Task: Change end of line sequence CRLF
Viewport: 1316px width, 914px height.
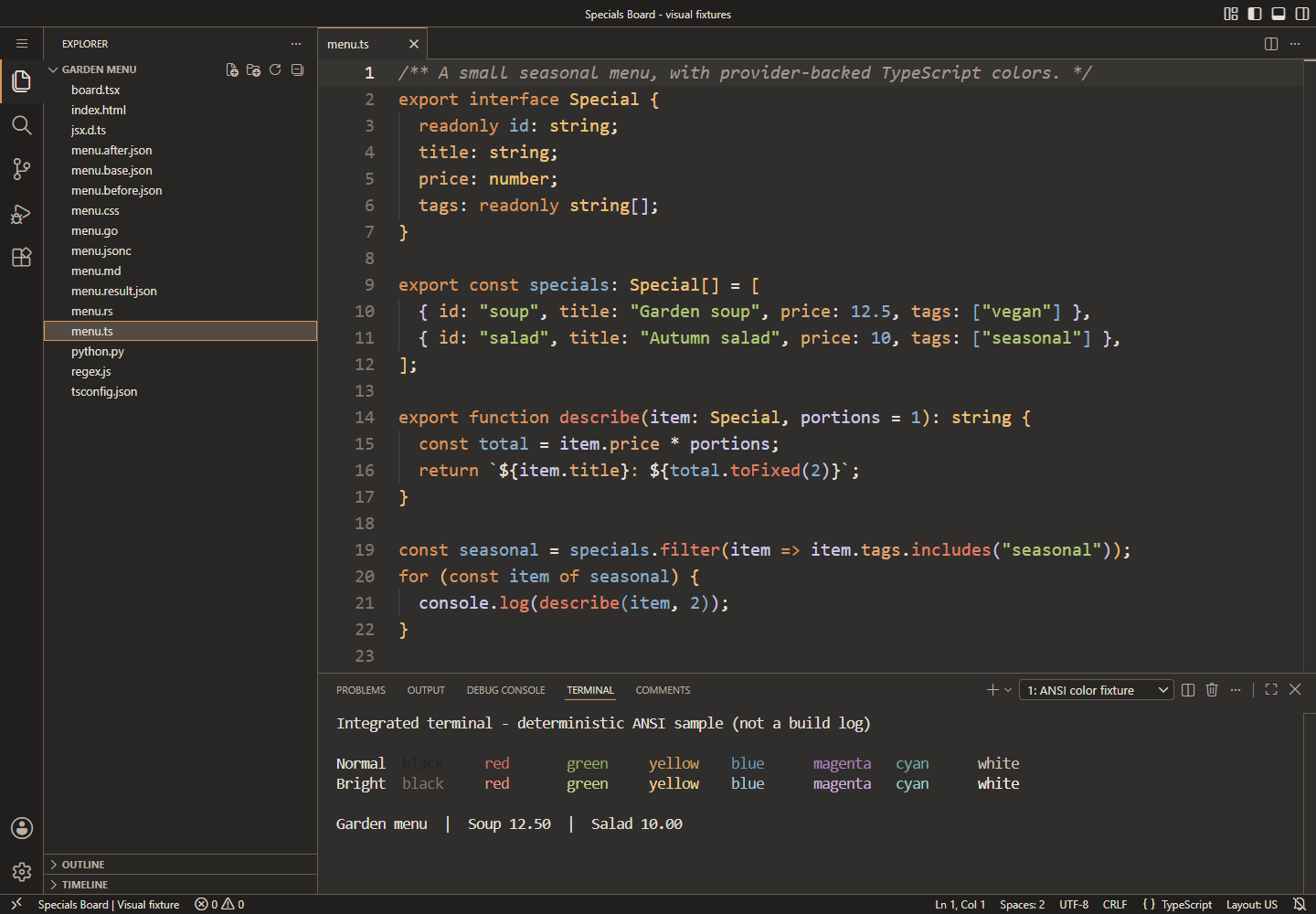Action: [x=1115, y=904]
